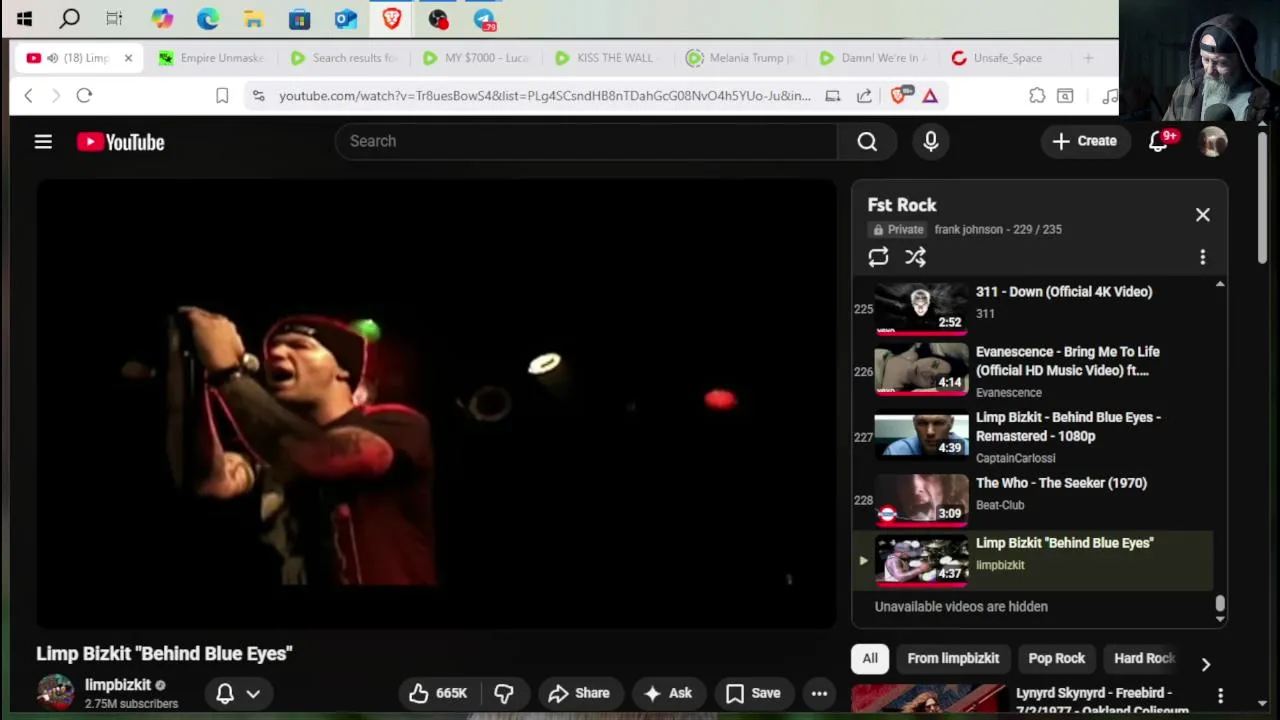Focus the YouTube search field

coord(586,142)
